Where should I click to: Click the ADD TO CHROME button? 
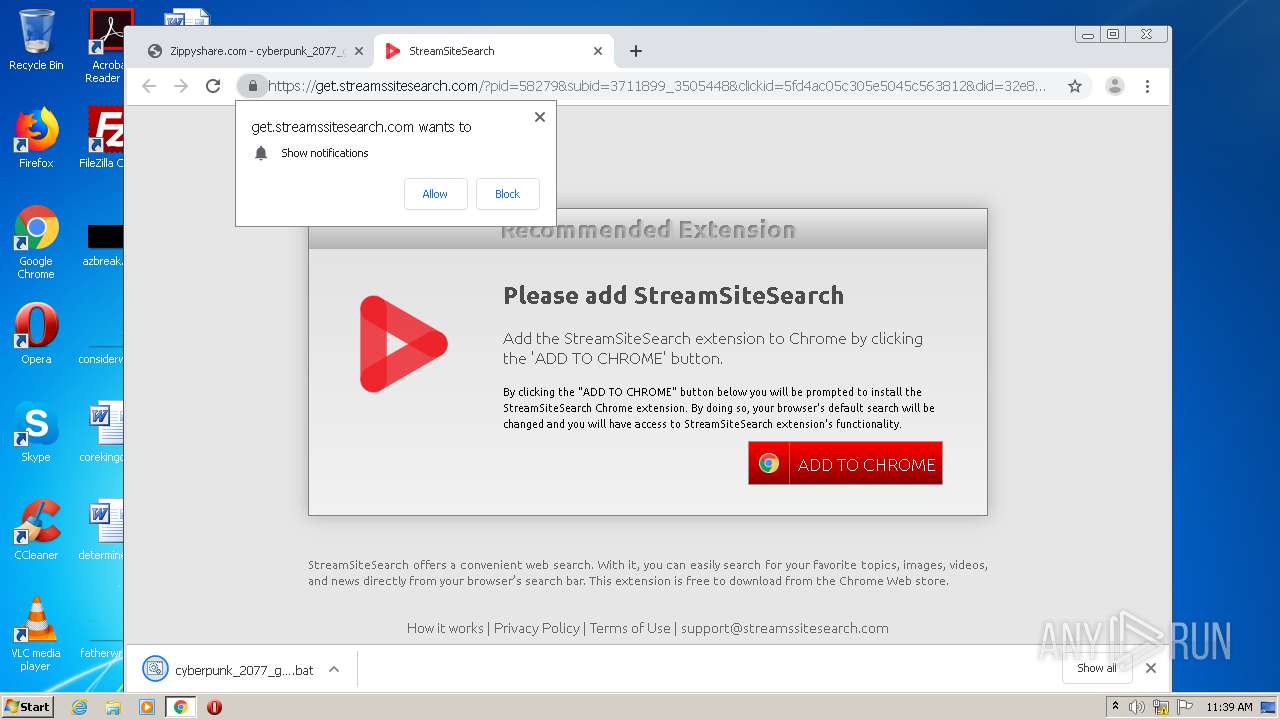845,464
